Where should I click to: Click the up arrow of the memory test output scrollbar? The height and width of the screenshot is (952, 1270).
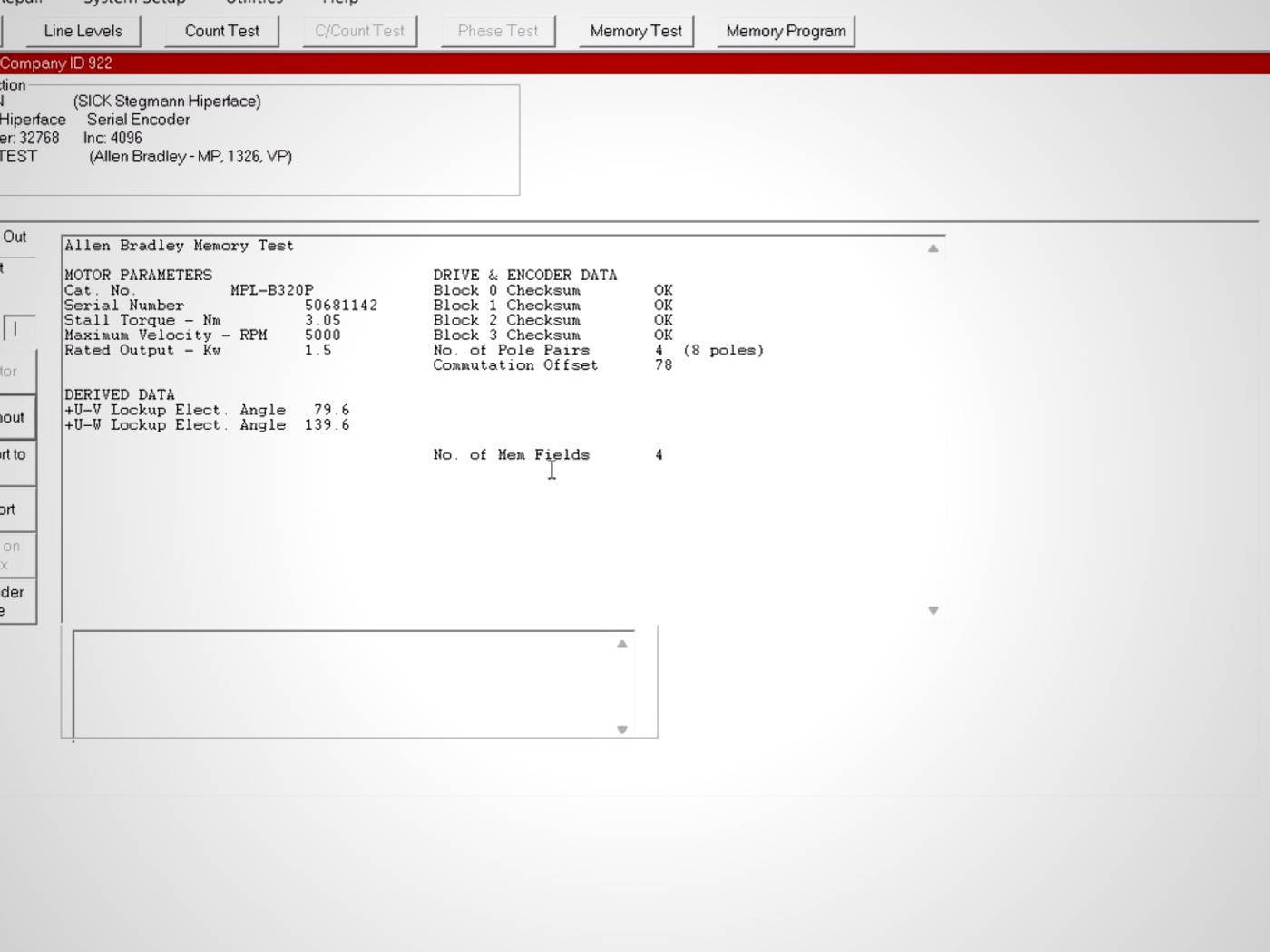click(933, 248)
